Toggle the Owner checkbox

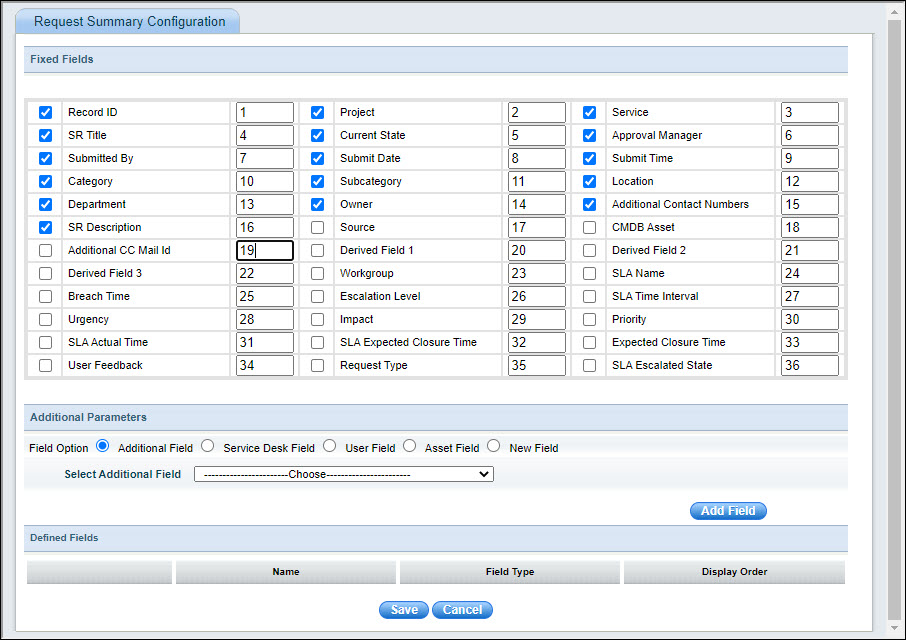pyautogui.click(x=317, y=205)
